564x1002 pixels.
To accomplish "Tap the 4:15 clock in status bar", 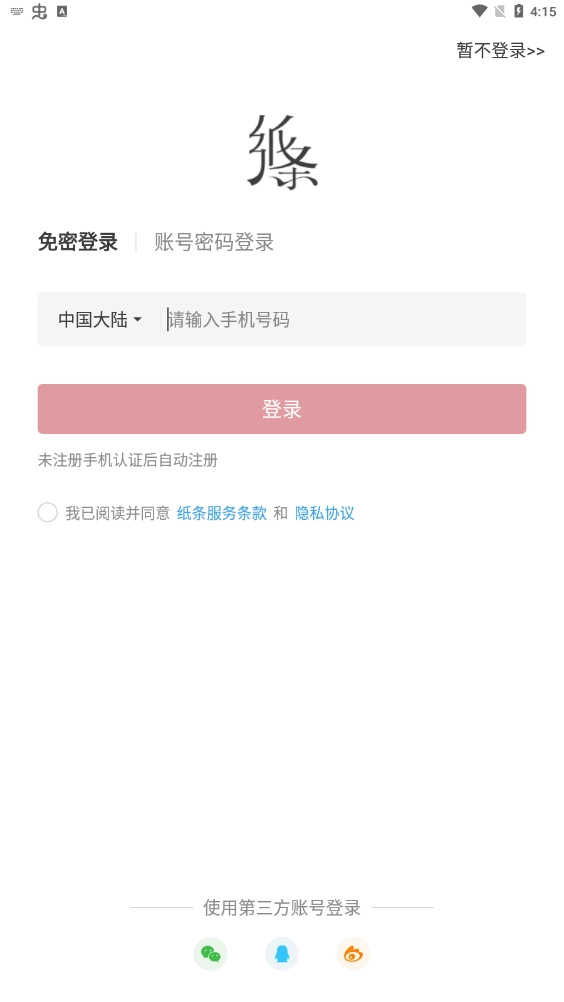I will (543, 12).
